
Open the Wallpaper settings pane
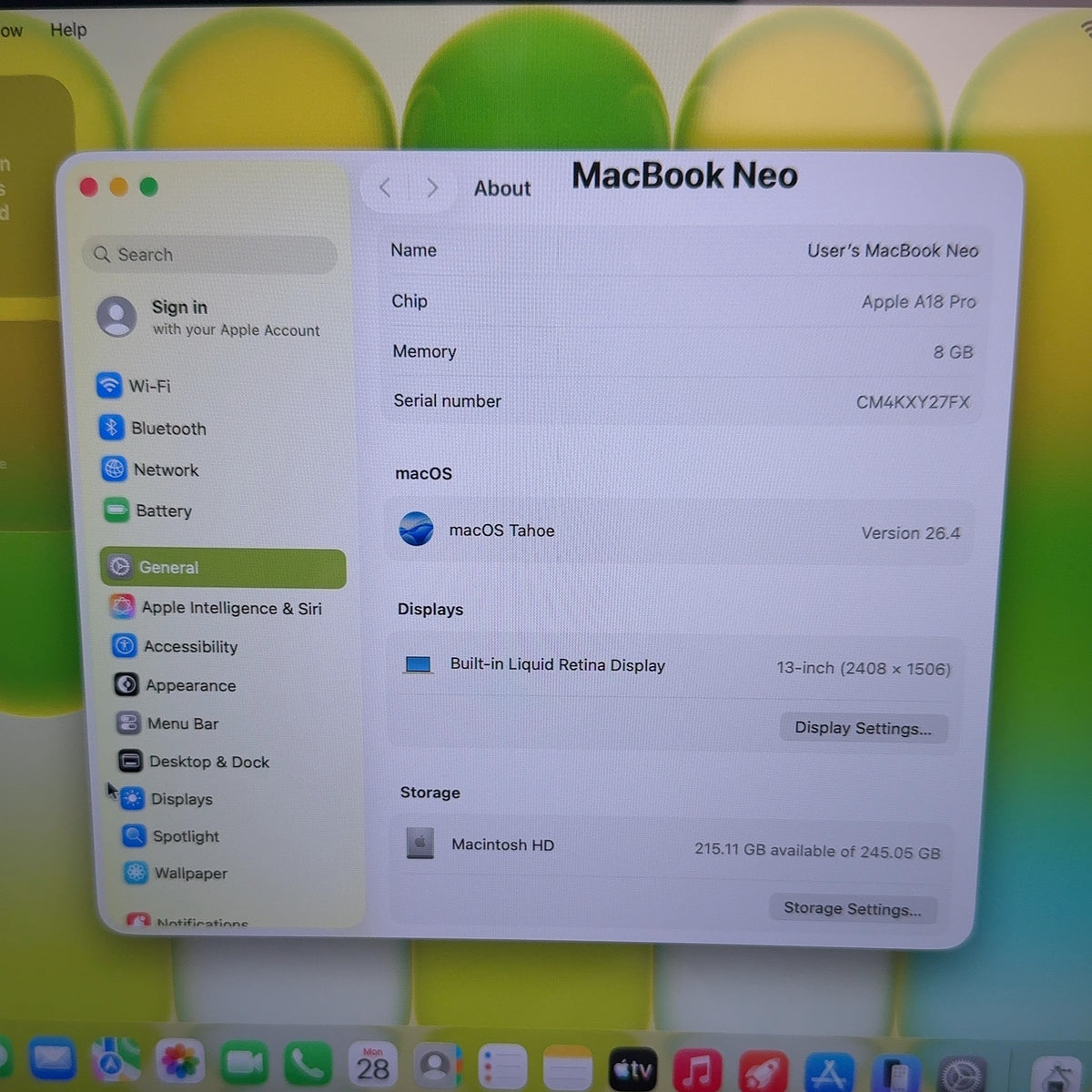point(176,873)
